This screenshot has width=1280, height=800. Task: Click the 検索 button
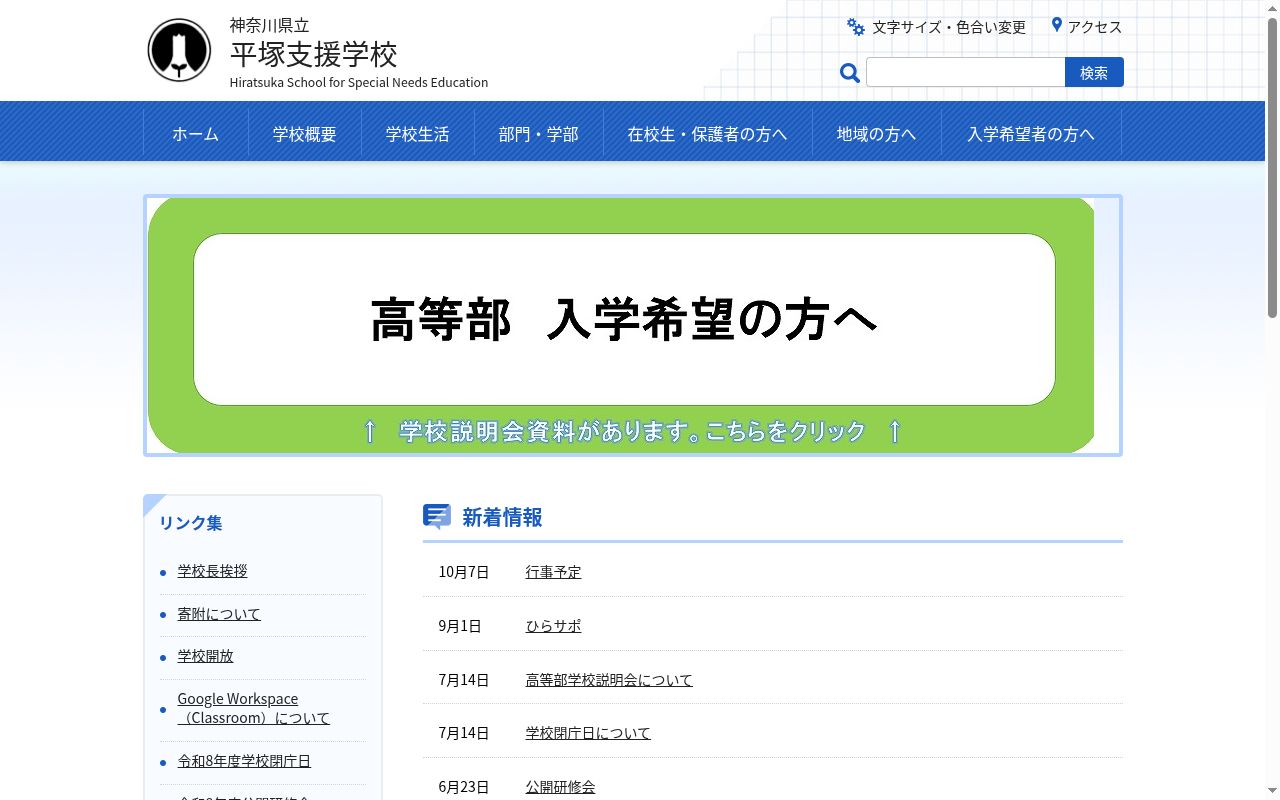coord(1094,72)
